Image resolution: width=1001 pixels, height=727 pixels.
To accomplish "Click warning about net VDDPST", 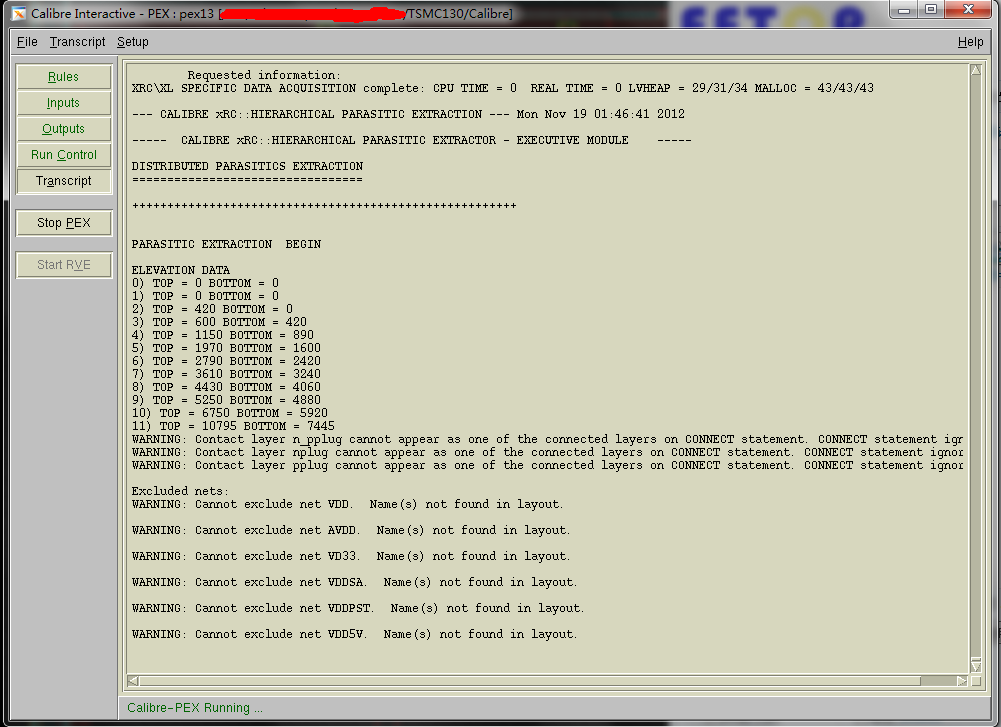I will tap(358, 608).
